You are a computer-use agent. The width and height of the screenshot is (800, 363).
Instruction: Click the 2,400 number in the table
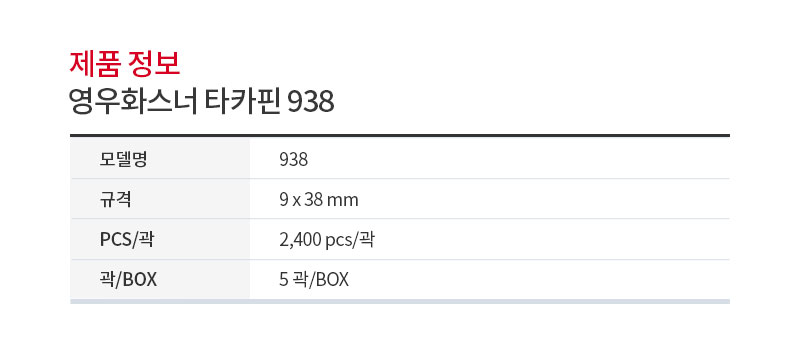tap(301, 240)
